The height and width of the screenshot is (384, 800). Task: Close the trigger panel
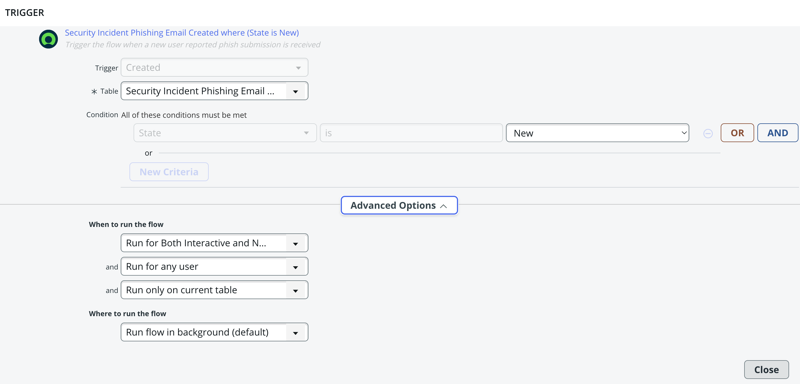[766, 370]
